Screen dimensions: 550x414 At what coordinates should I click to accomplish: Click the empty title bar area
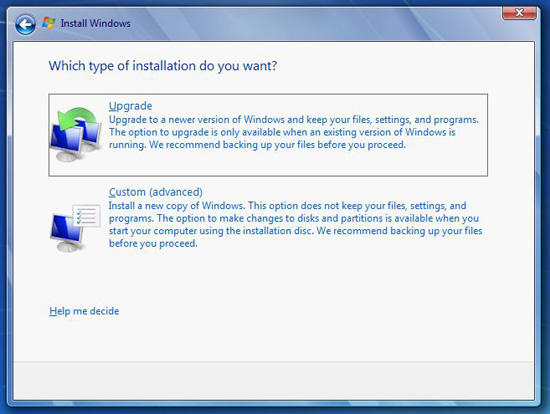316,24
